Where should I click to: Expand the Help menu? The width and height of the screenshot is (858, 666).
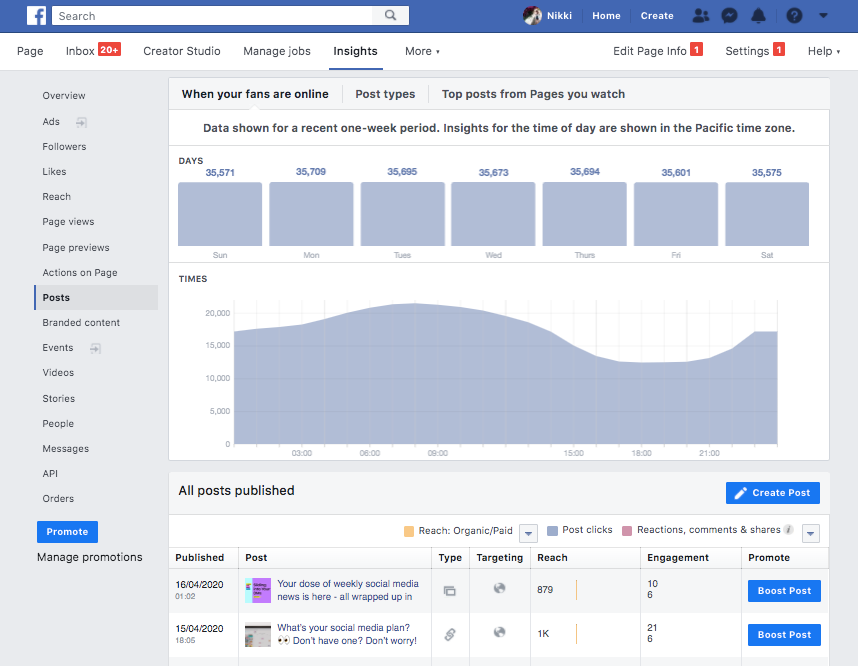coord(824,51)
